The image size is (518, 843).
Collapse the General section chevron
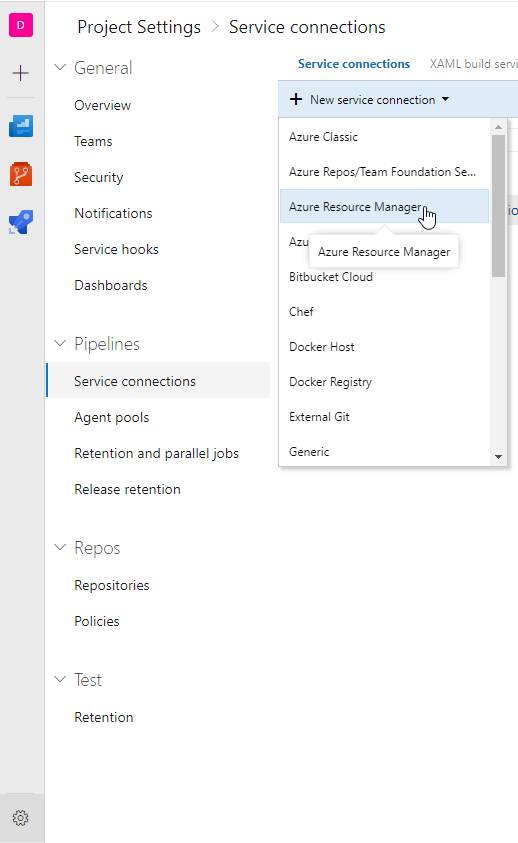(x=60, y=68)
